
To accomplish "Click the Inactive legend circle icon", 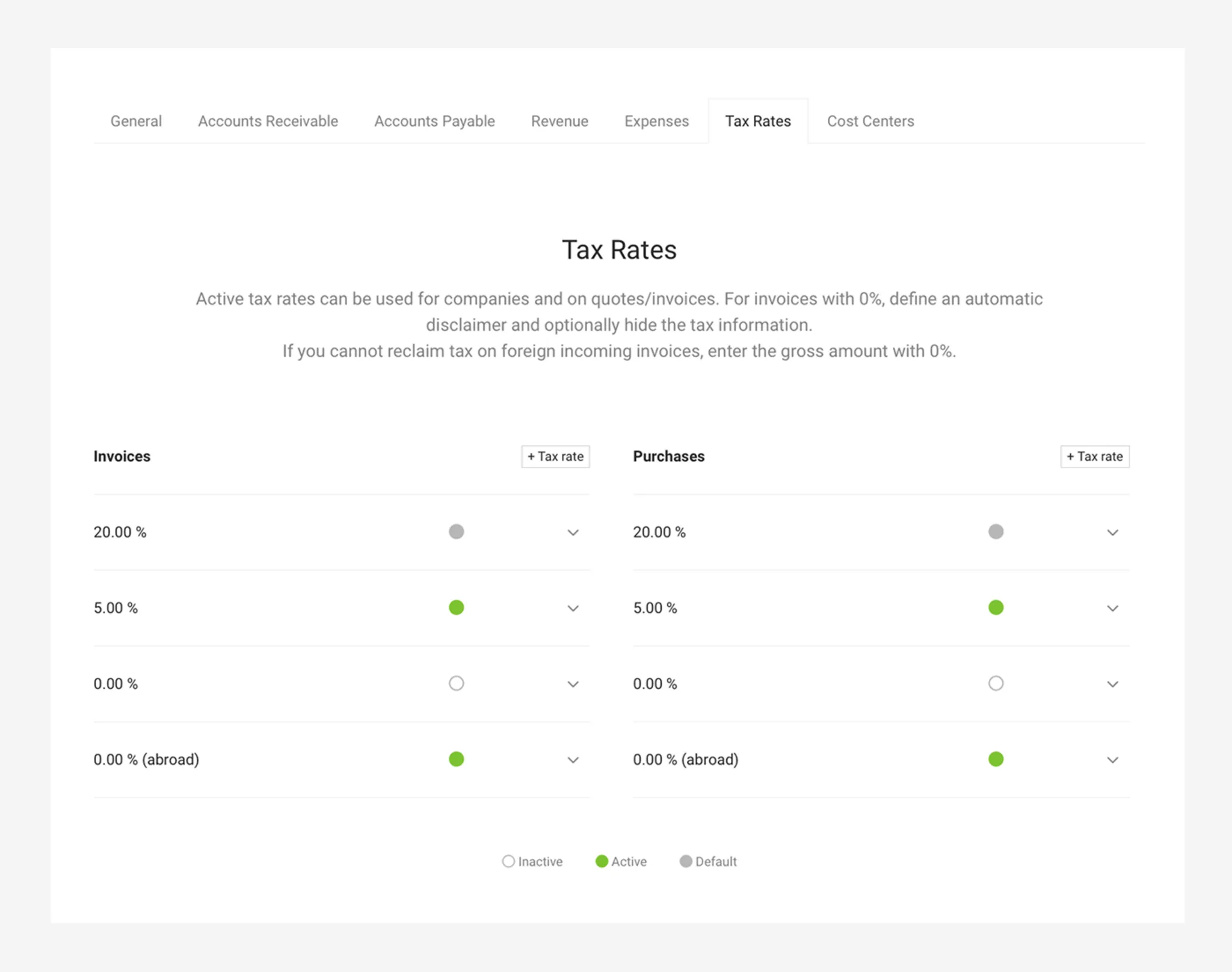I will 508,861.
